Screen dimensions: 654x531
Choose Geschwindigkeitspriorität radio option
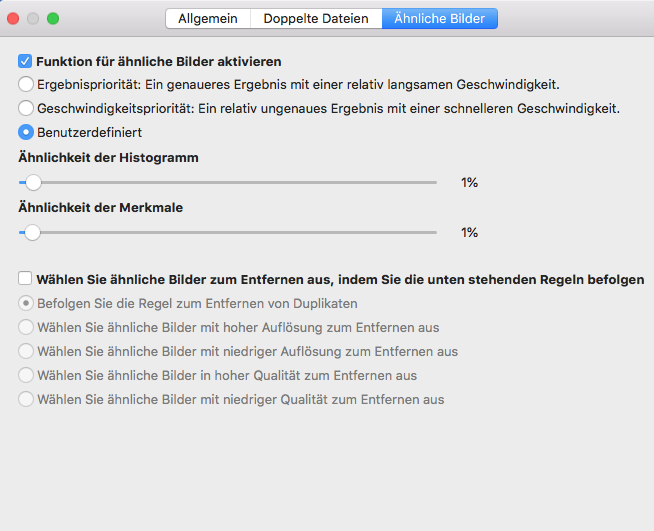tap(26, 108)
